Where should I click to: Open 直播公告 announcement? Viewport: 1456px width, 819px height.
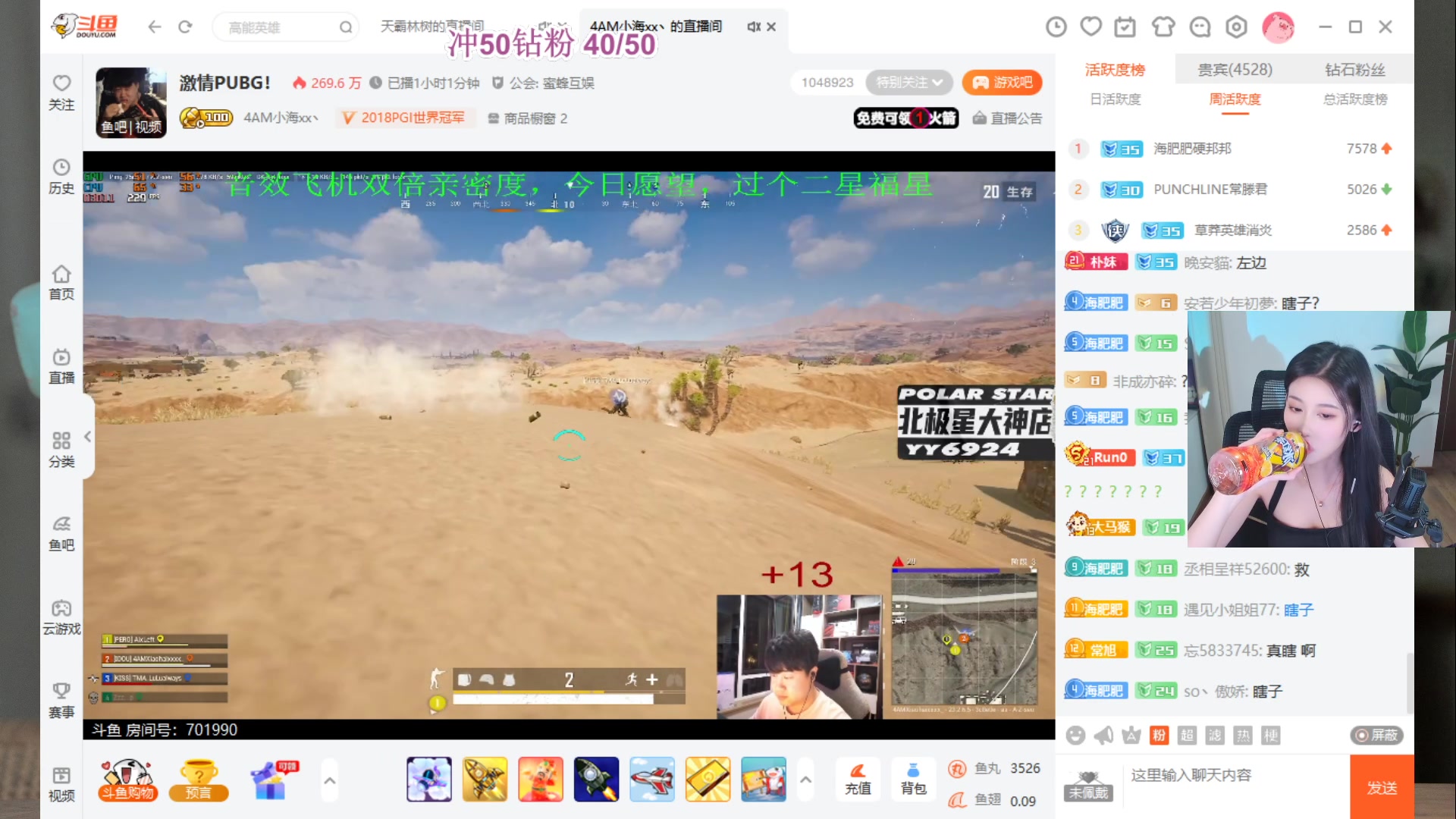pos(1008,118)
